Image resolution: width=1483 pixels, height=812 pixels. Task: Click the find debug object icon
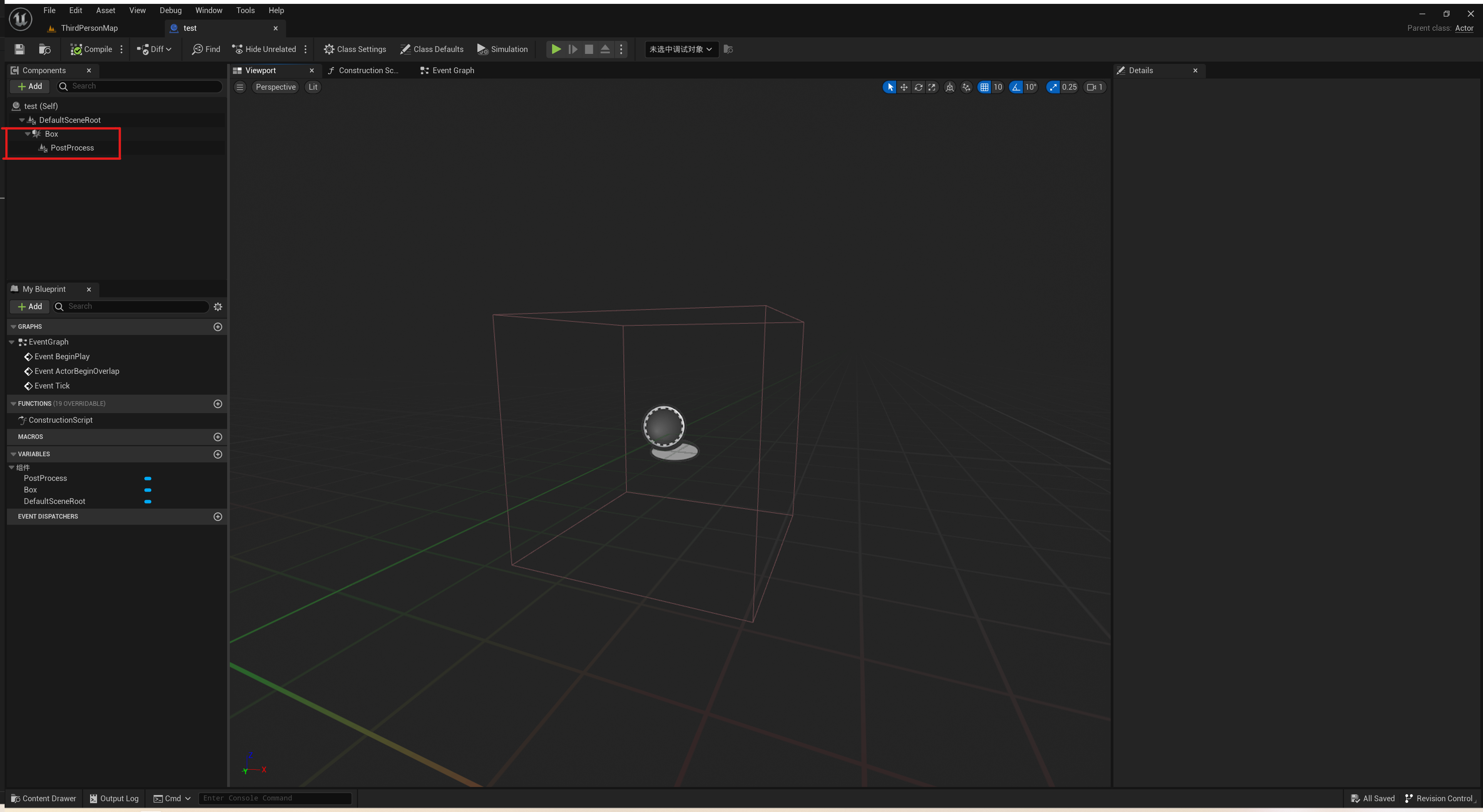(x=728, y=50)
